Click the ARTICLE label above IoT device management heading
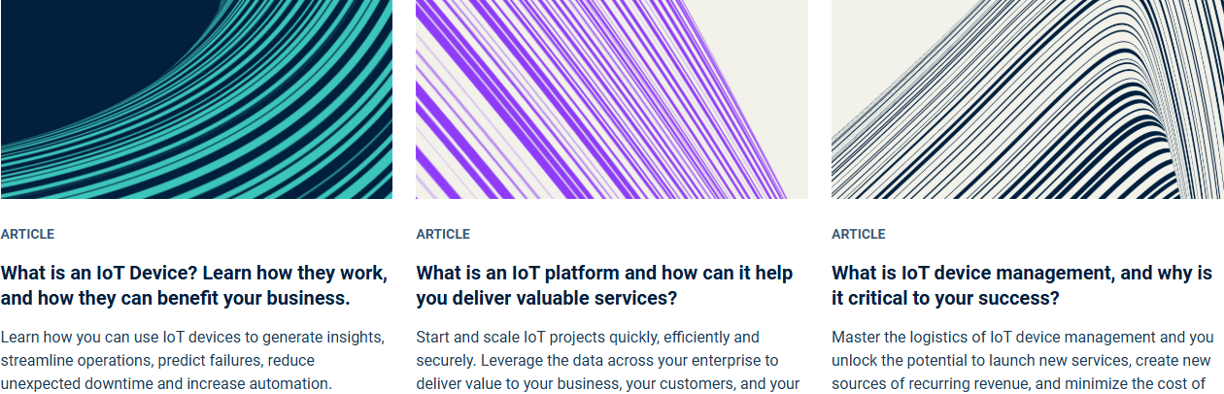 [858, 234]
